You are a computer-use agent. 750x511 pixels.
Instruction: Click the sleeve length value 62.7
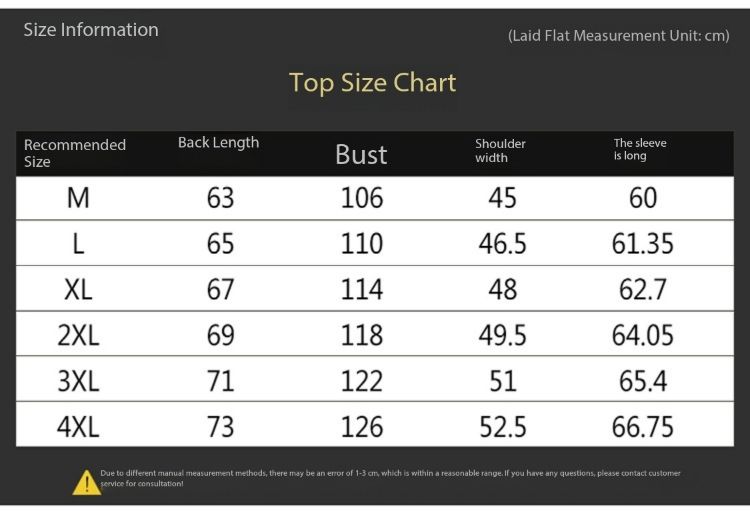(x=642, y=290)
